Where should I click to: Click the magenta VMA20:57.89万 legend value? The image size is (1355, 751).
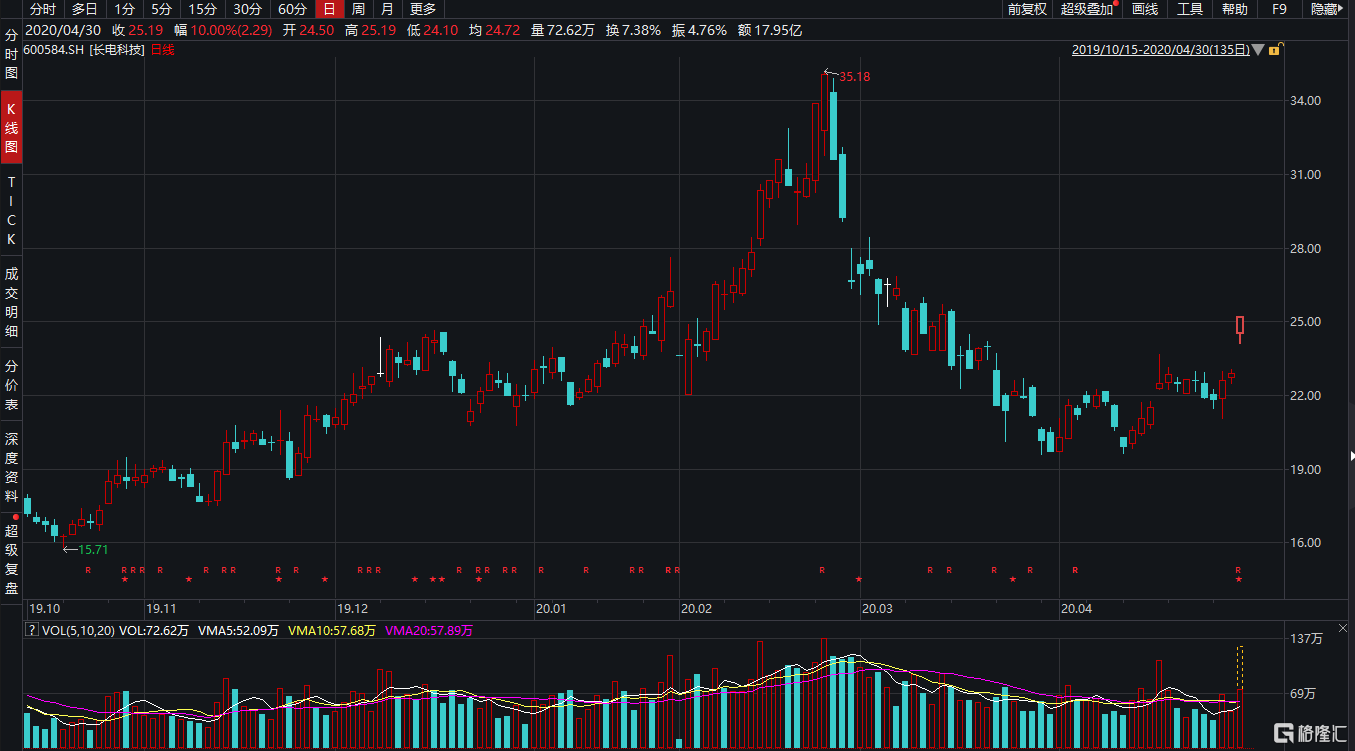[x=427, y=631]
